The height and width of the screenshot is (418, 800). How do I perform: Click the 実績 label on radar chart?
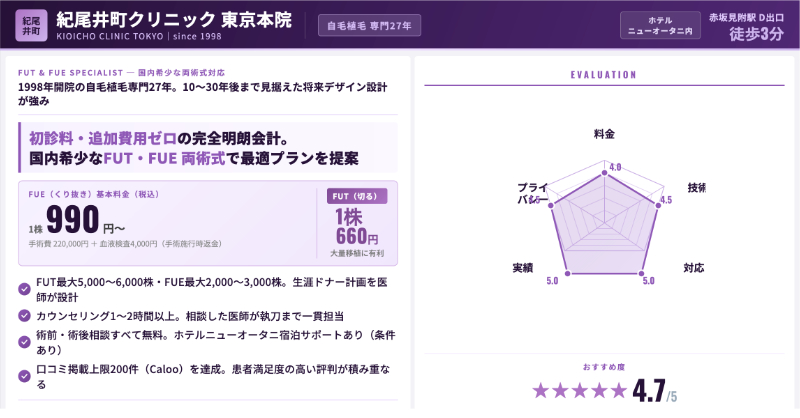(522, 268)
